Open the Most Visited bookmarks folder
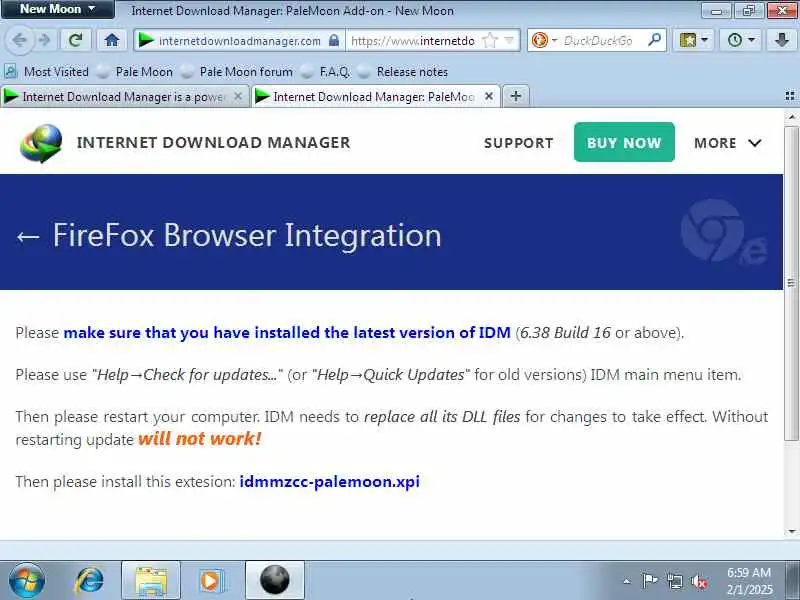 pyautogui.click(x=46, y=72)
